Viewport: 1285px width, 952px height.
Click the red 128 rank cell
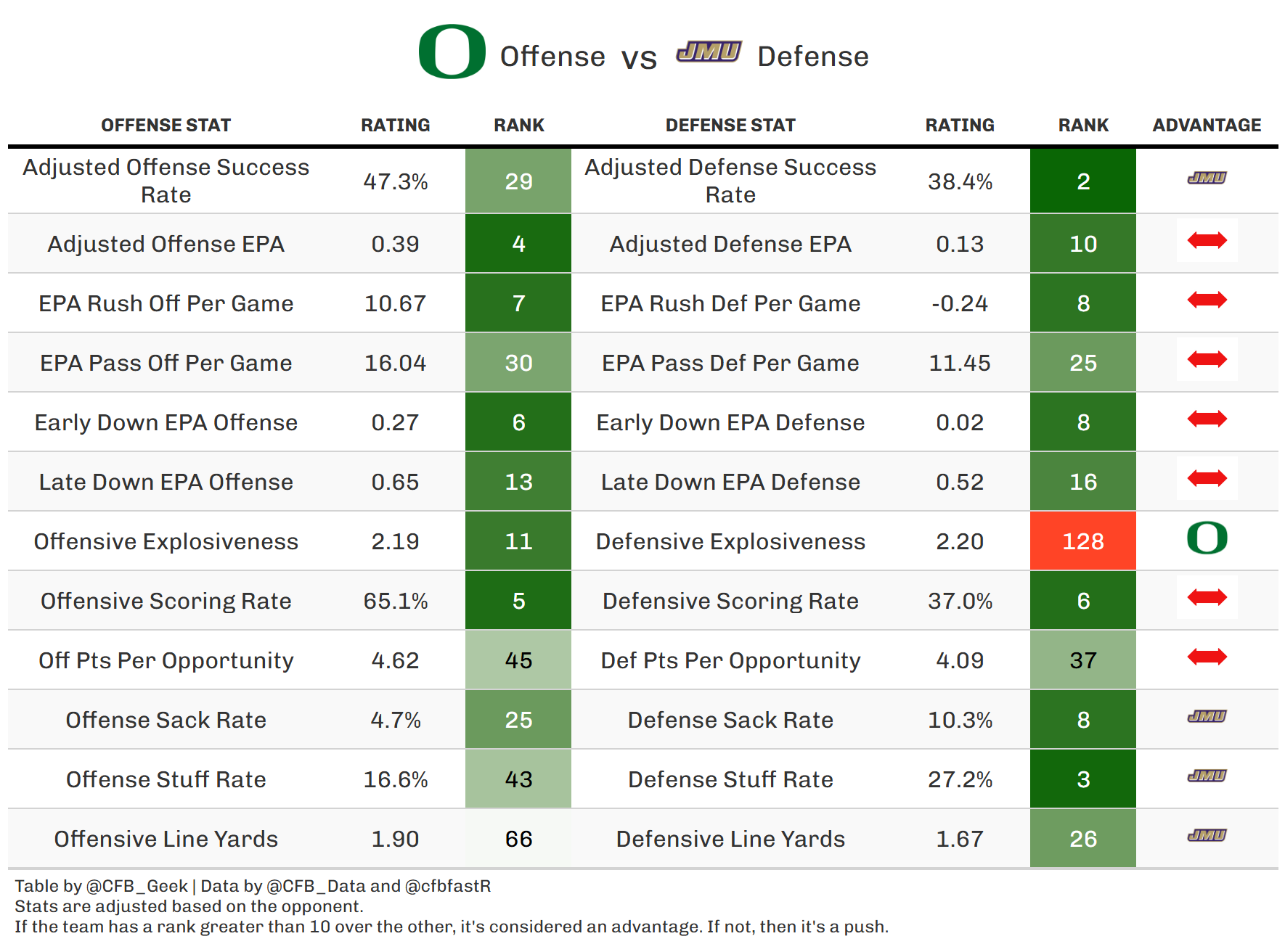1082,541
